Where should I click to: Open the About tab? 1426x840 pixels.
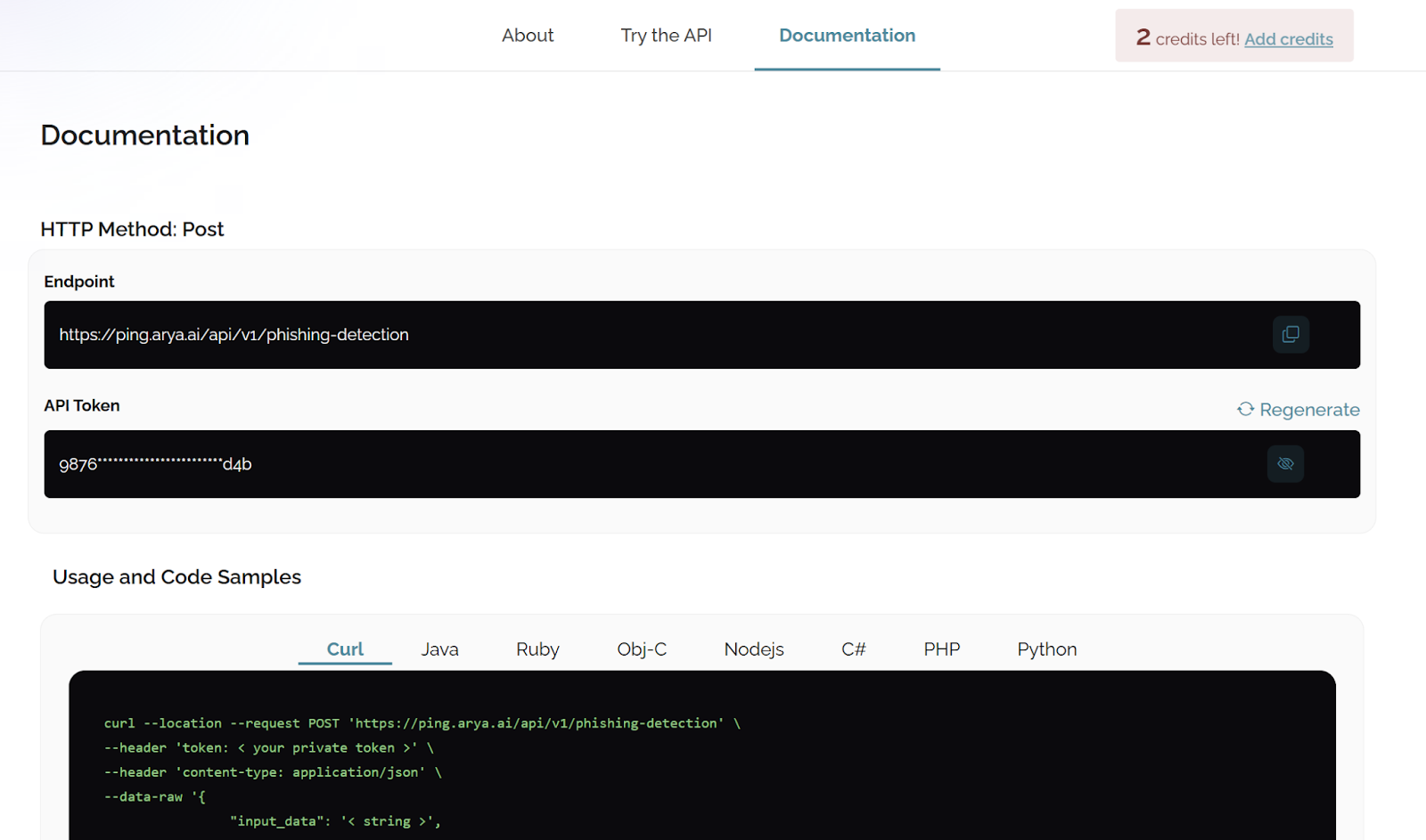[528, 36]
